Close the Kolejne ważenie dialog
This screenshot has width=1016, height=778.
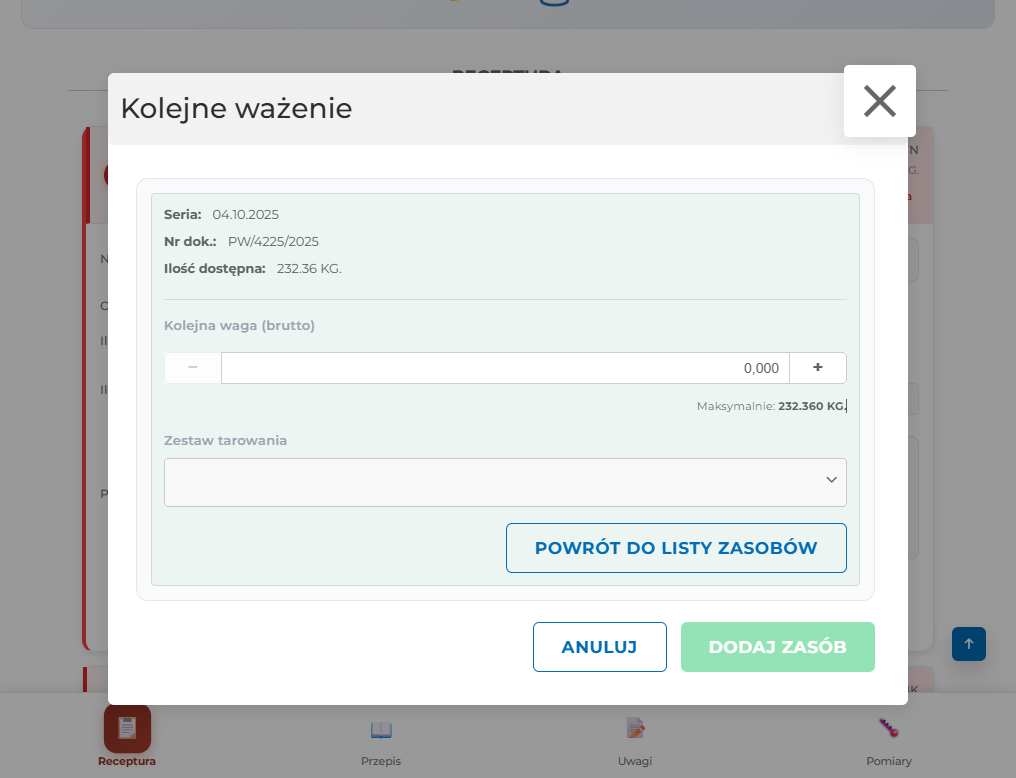tap(879, 101)
